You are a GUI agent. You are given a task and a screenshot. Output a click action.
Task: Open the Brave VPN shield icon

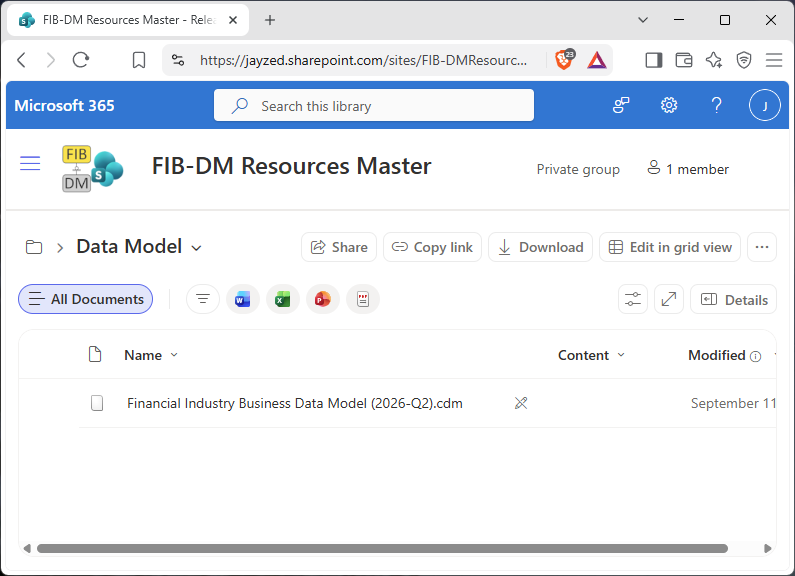coord(744,60)
